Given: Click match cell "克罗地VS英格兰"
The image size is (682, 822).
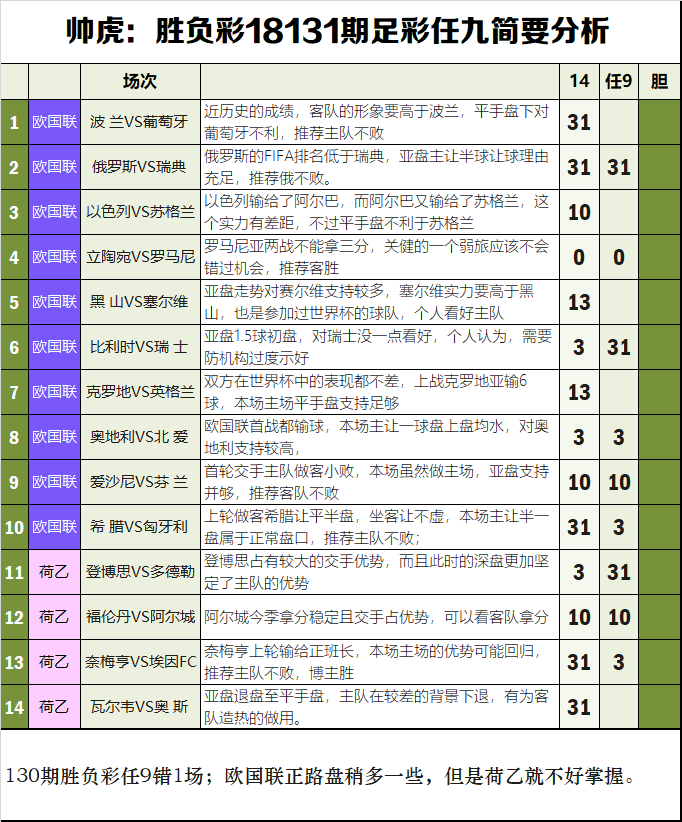Looking at the screenshot, I should point(140,392).
